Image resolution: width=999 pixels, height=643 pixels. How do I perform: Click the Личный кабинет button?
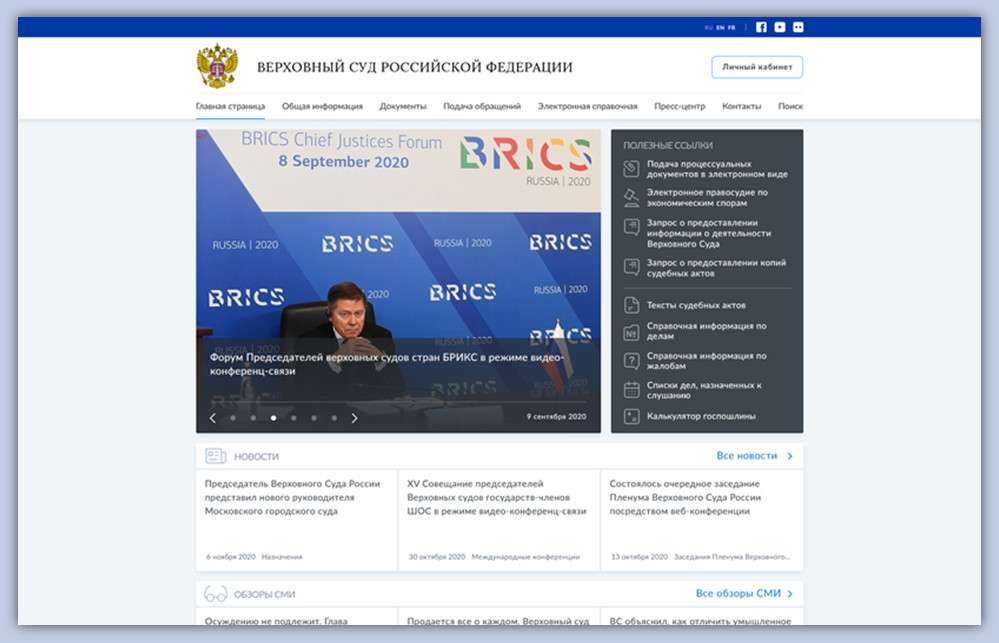point(757,67)
